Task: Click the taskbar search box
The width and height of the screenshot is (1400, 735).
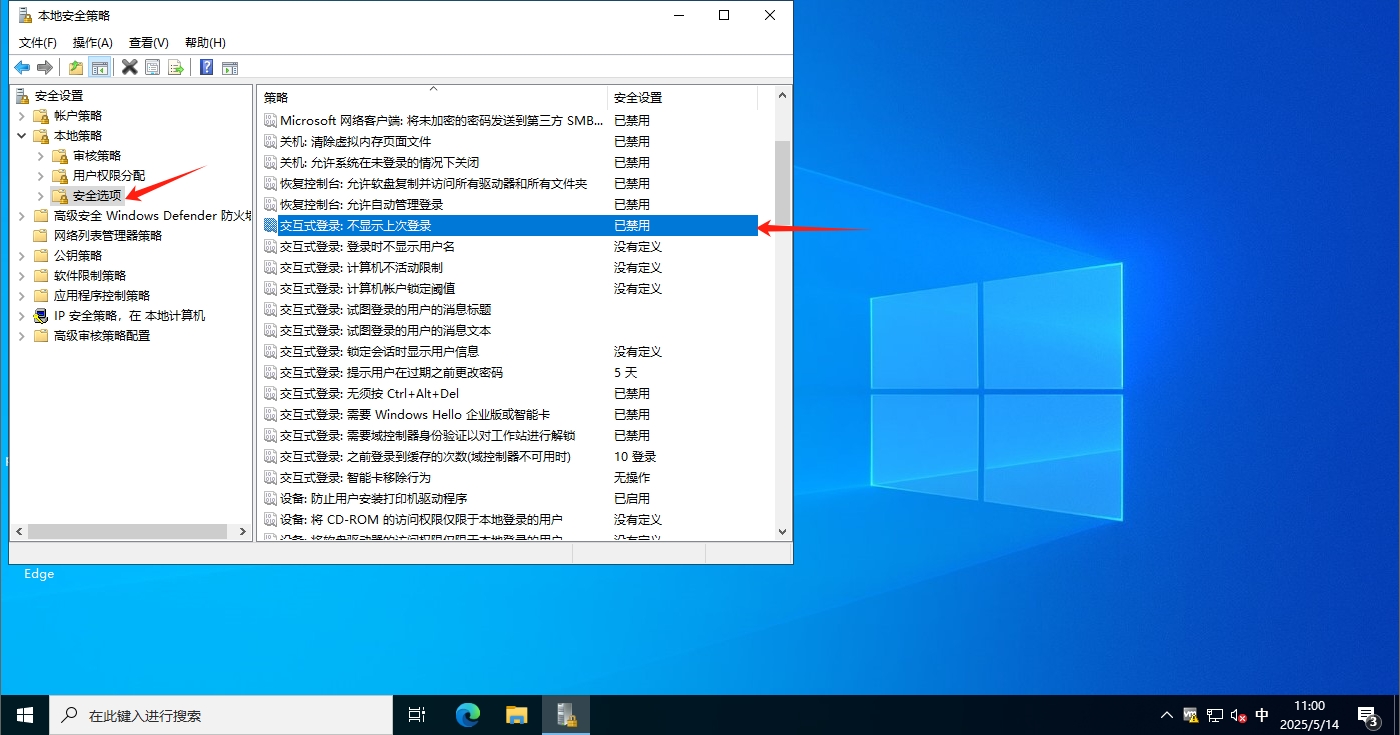Action: [x=221, y=715]
